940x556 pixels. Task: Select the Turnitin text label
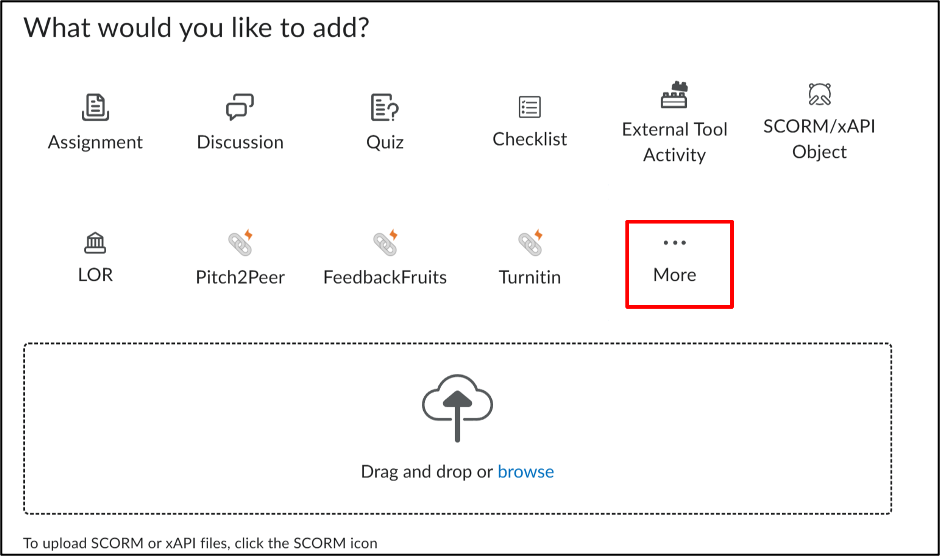point(530,277)
